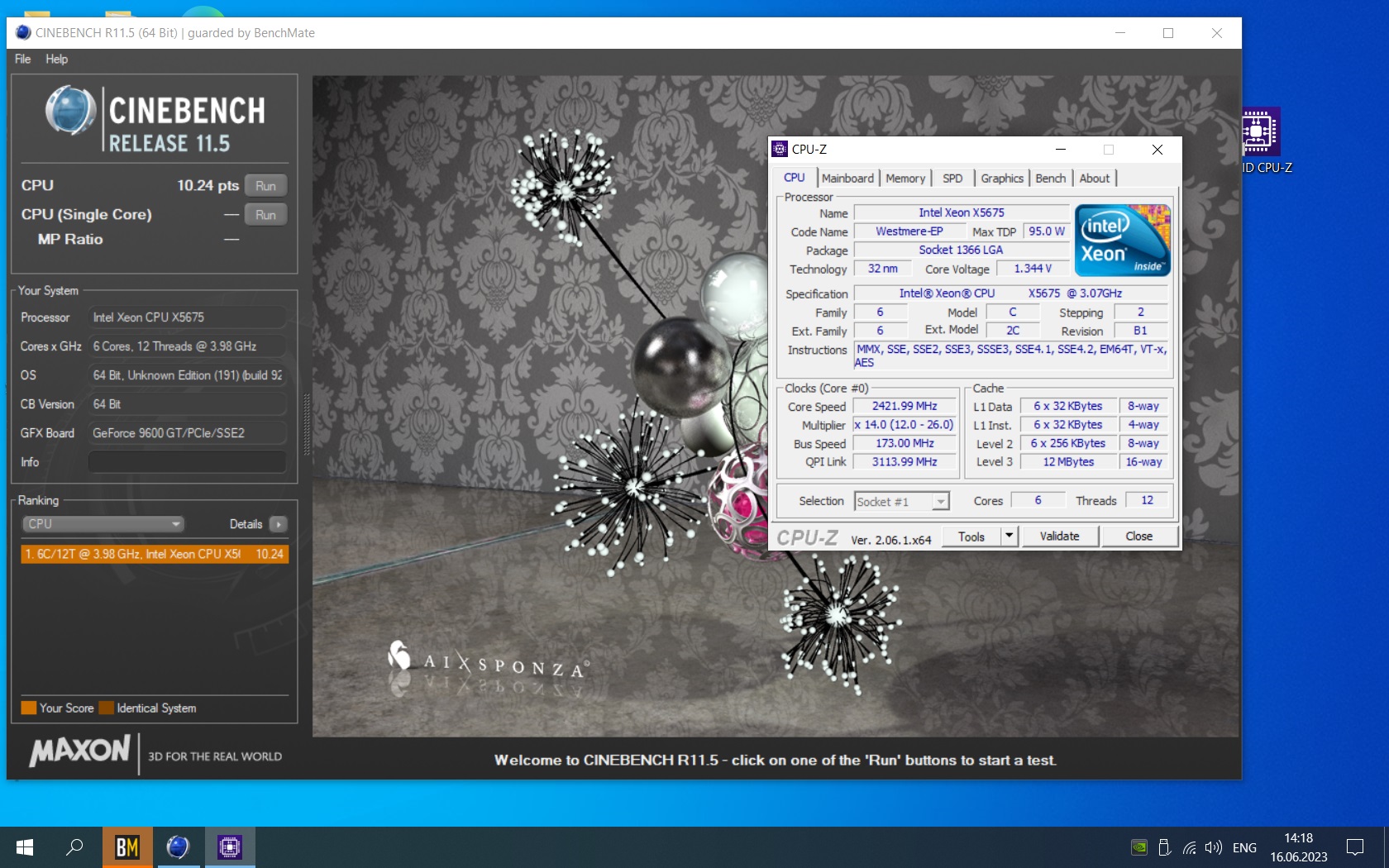Image resolution: width=1389 pixels, height=868 pixels.
Task: Switch to the Bench tab in CPU-Z
Action: click(1051, 179)
